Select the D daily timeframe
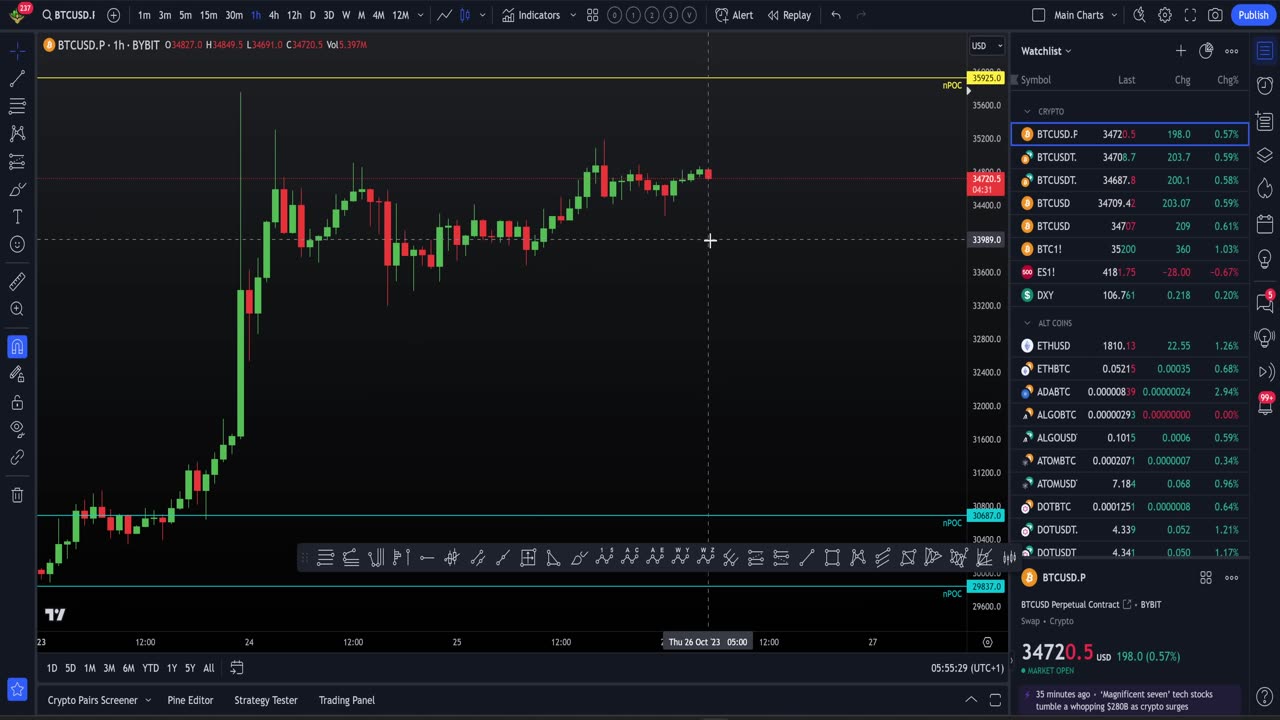Screen dimensions: 1280x720 pos(312,15)
